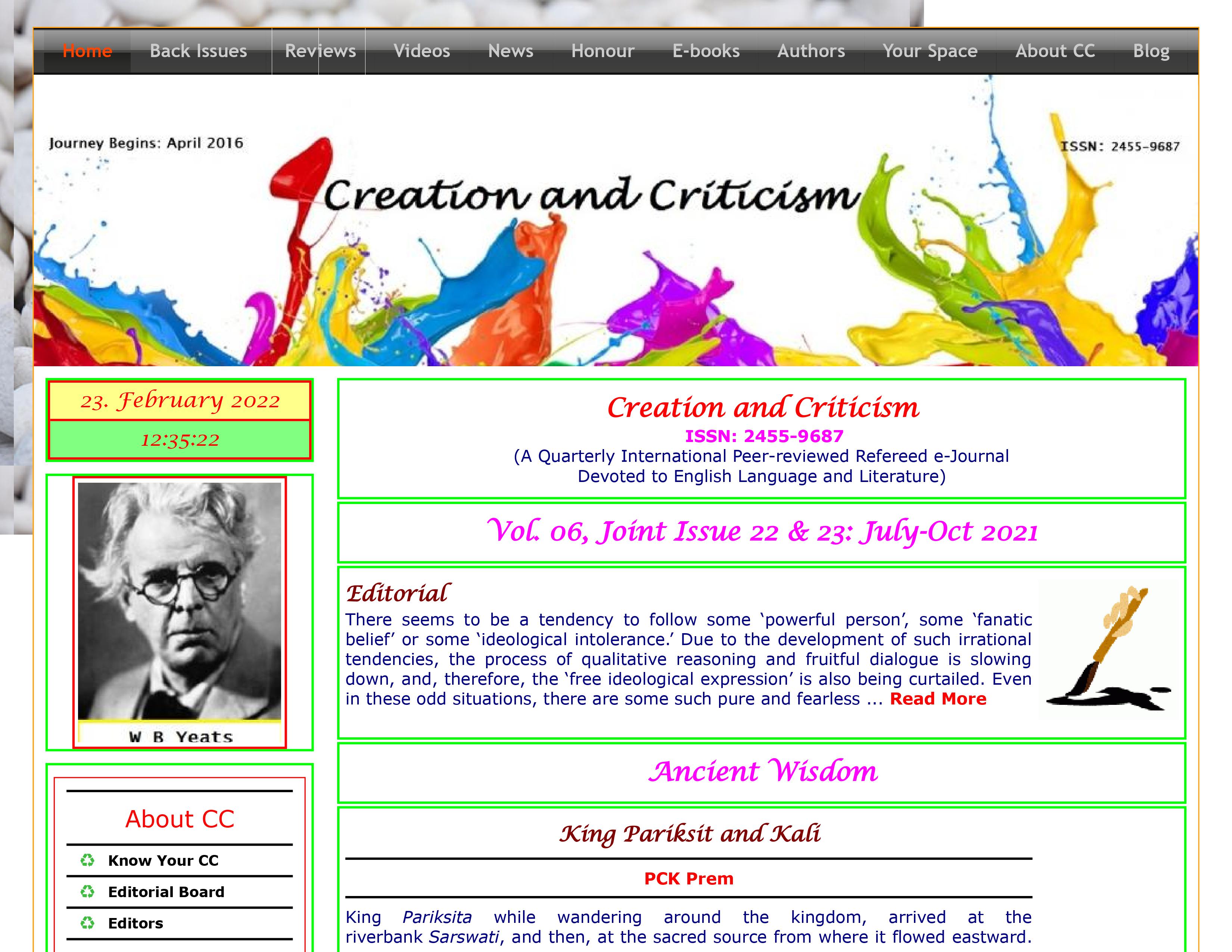This screenshot has height=952, width=1232.
Task: Open the Your Space menu
Action: [930, 51]
